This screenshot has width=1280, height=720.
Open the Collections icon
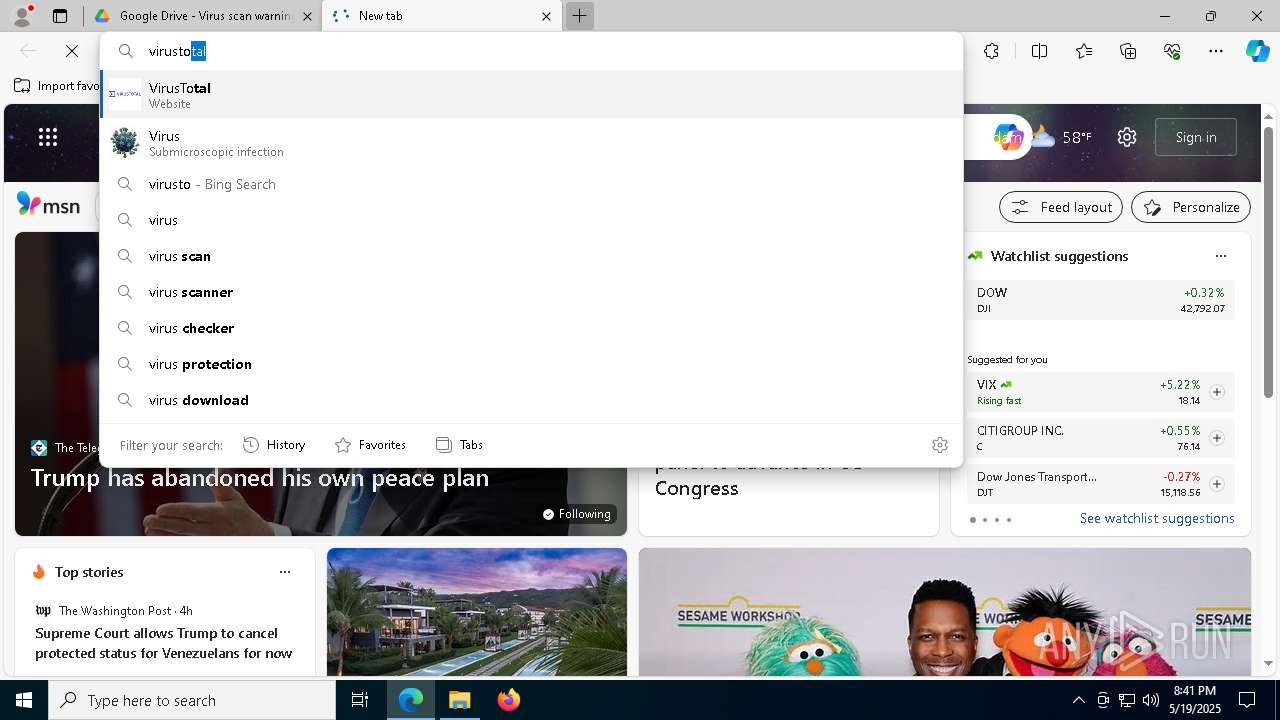[x=1128, y=51]
